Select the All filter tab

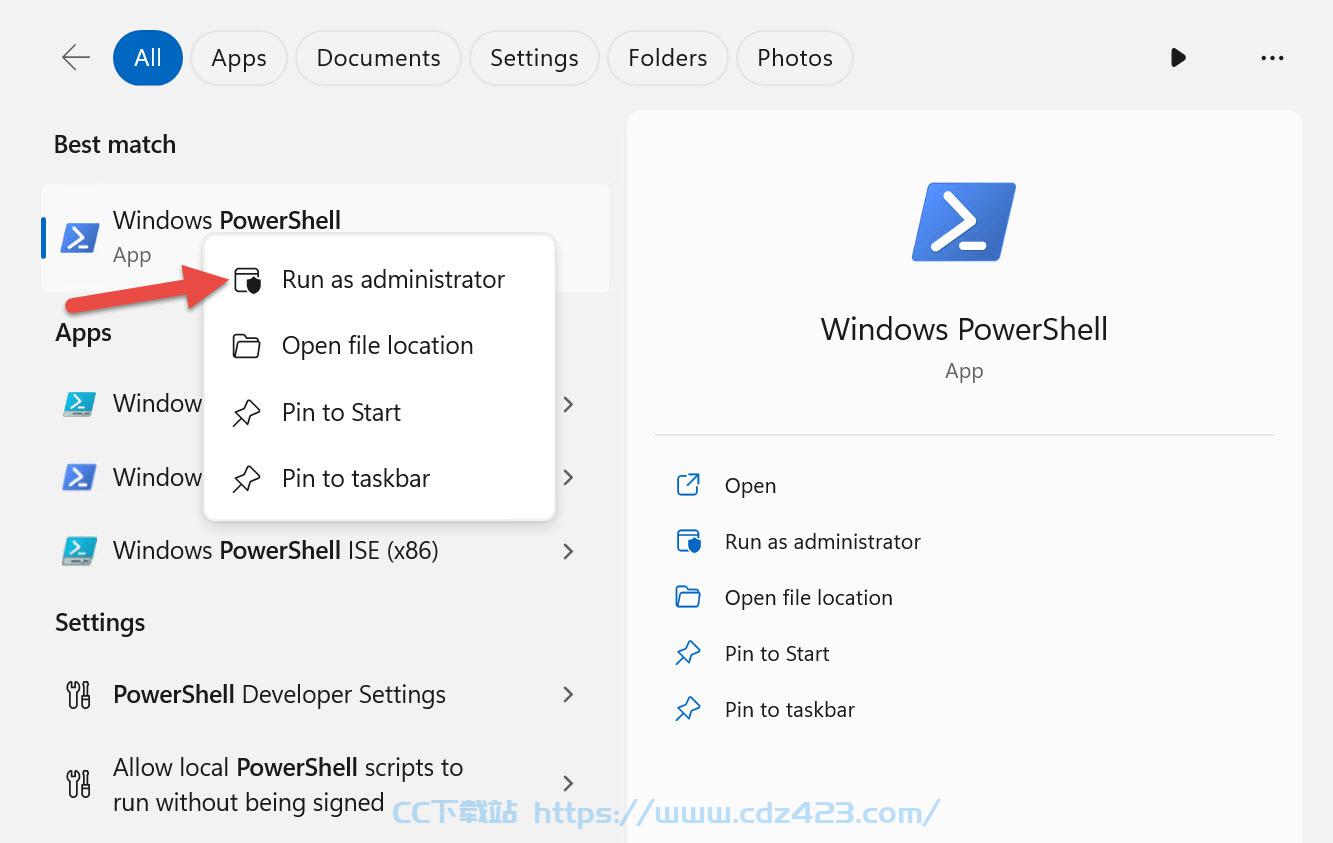coord(148,58)
